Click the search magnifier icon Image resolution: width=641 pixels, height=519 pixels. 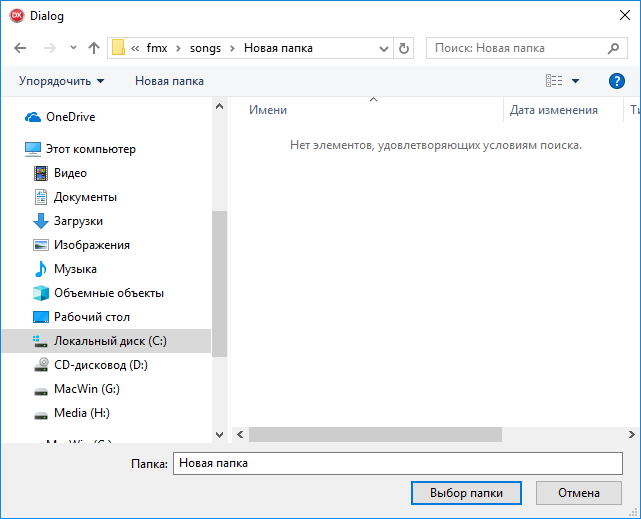pyautogui.click(x=613, y=48)
